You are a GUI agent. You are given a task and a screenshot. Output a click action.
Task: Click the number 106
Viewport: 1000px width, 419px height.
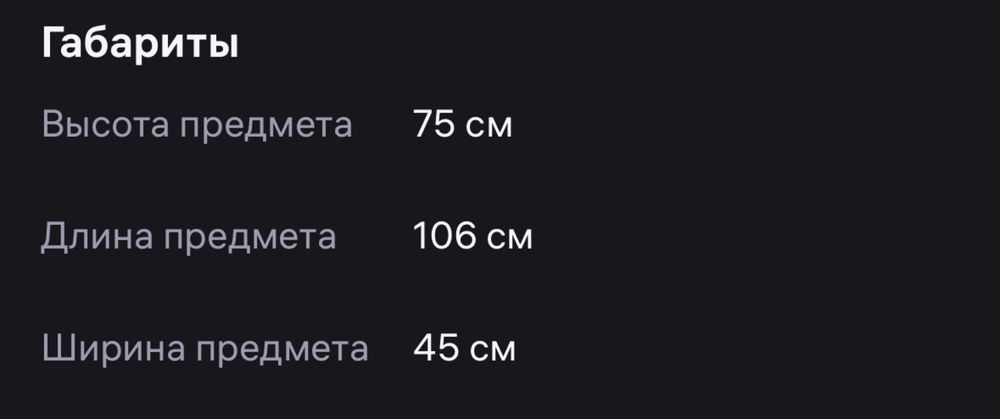[445, 237]
